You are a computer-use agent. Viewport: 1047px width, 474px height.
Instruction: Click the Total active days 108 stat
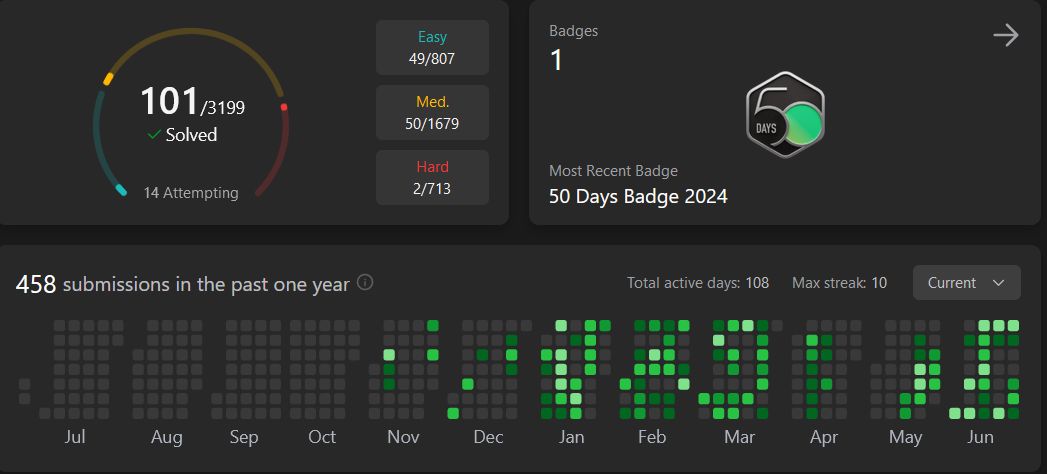pos(698,283)
